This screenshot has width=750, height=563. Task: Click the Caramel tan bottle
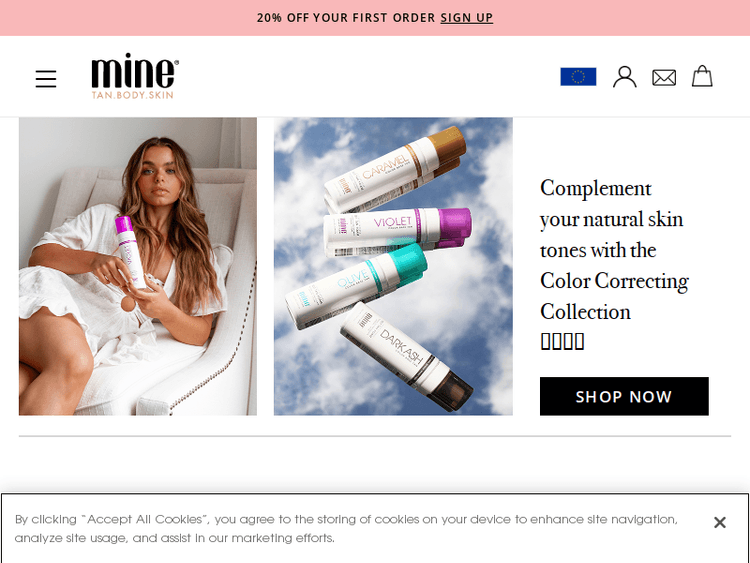click(x=395, y=169)
